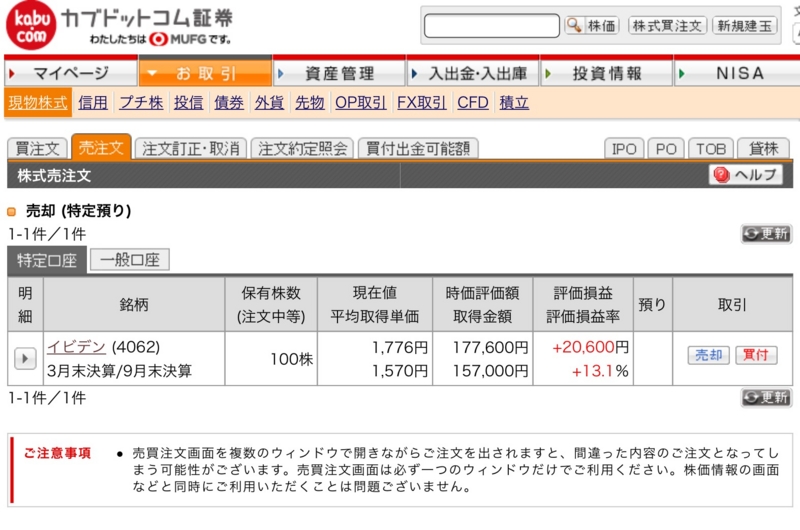Switch to the 売注文 tab
Screen dimensions: 800x530
click(101, 147)
